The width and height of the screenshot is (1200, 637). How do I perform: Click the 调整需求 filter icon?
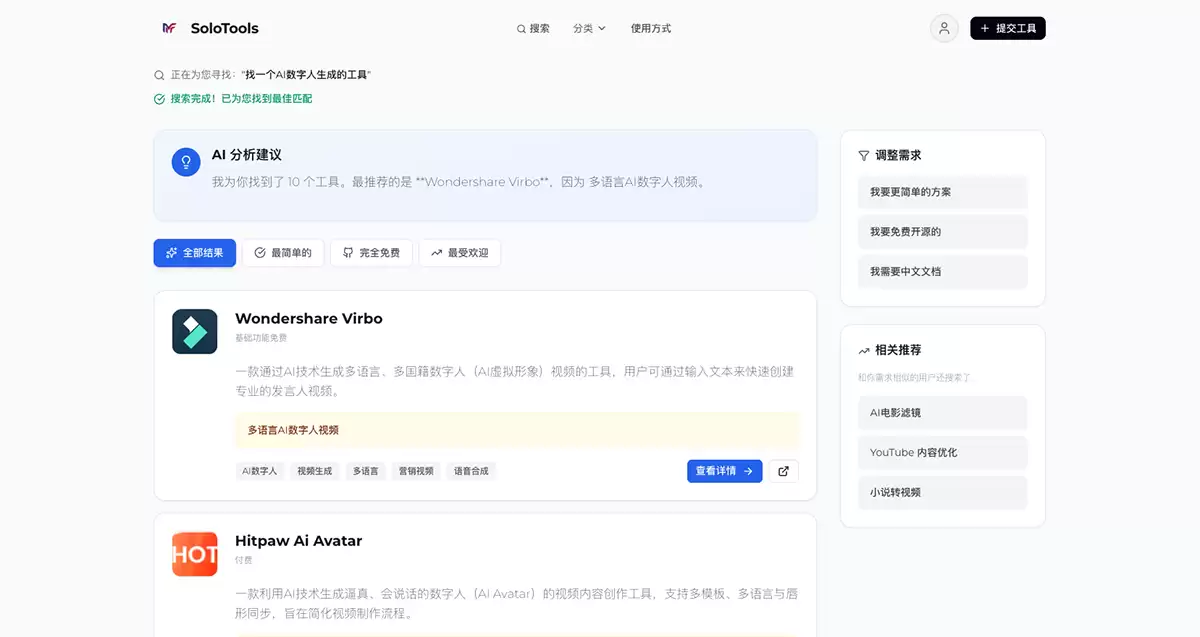point(863,155)
